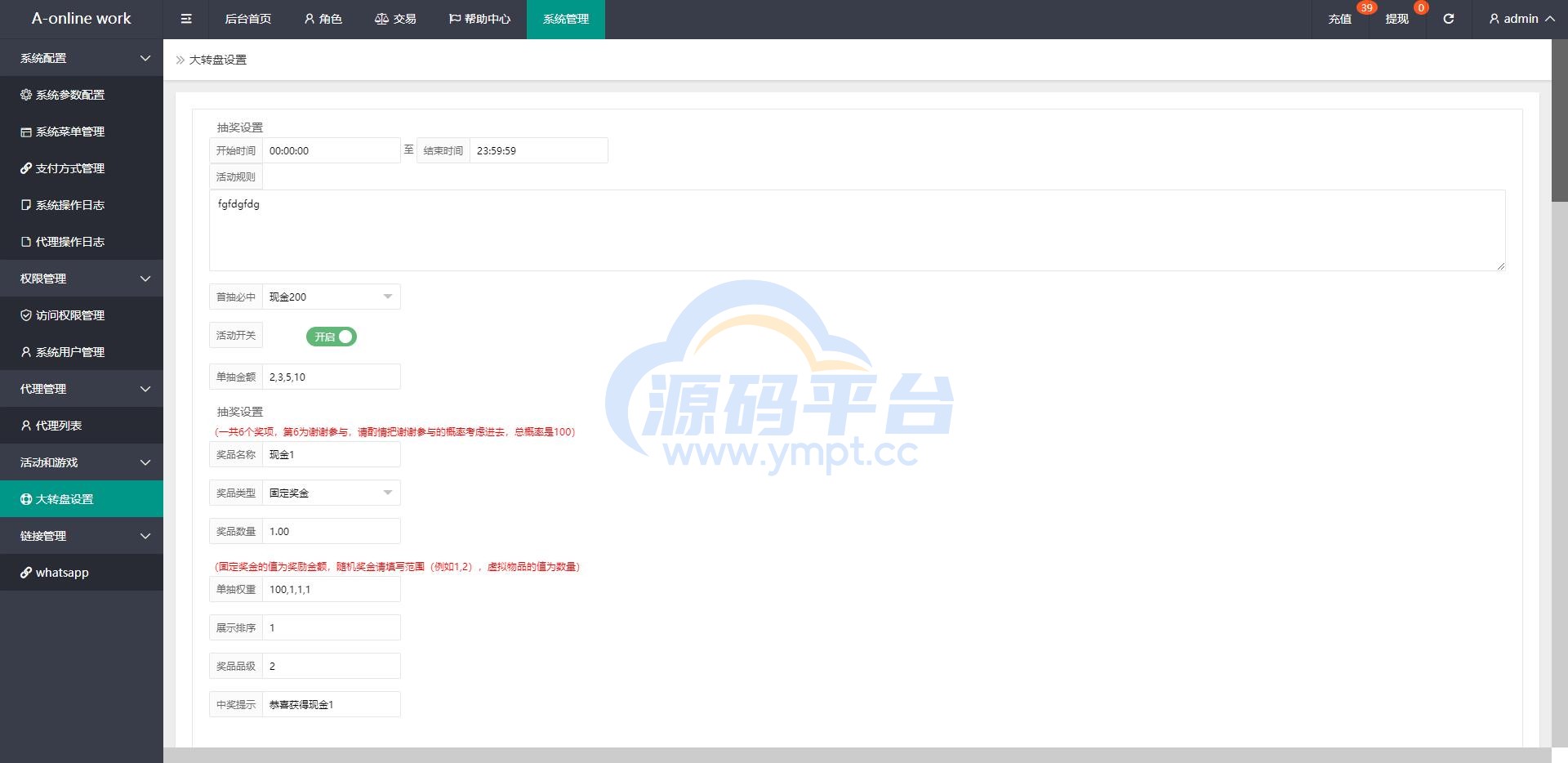Open 系统操作日志 in the sidebar
1568x763 pixels.
(x=70, y=205)
